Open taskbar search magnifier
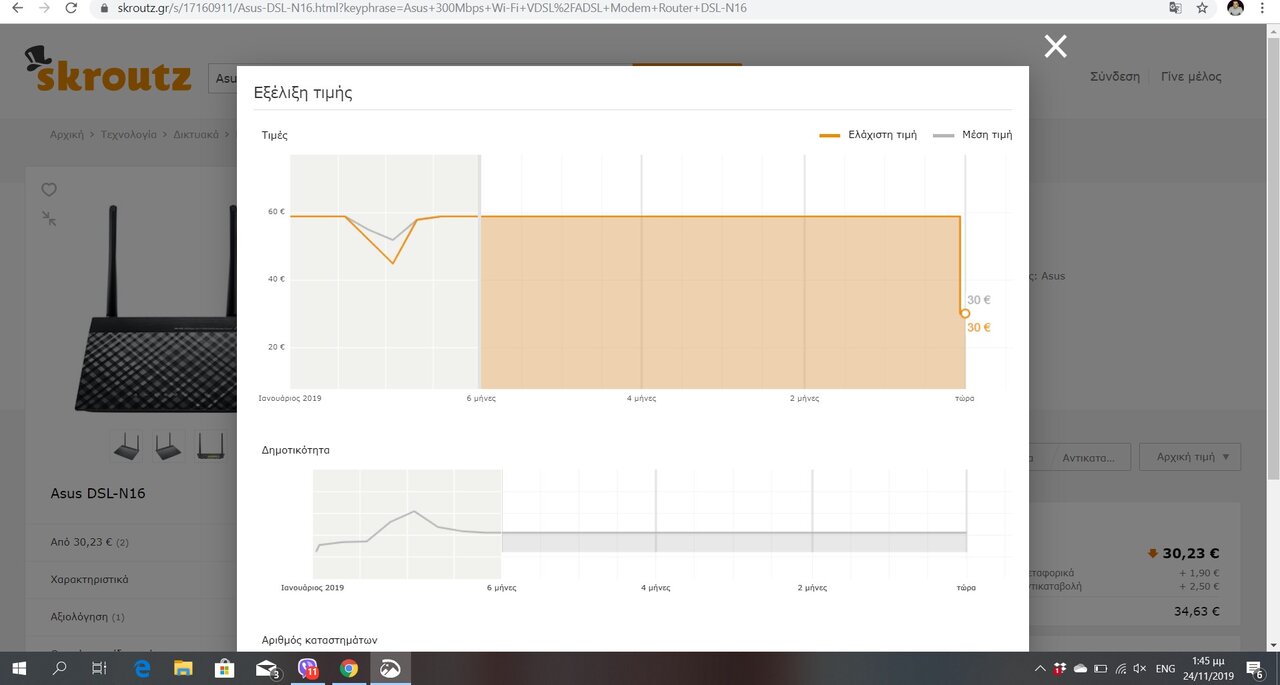Screen dimensions: 1280x685 tap(59, 668)
